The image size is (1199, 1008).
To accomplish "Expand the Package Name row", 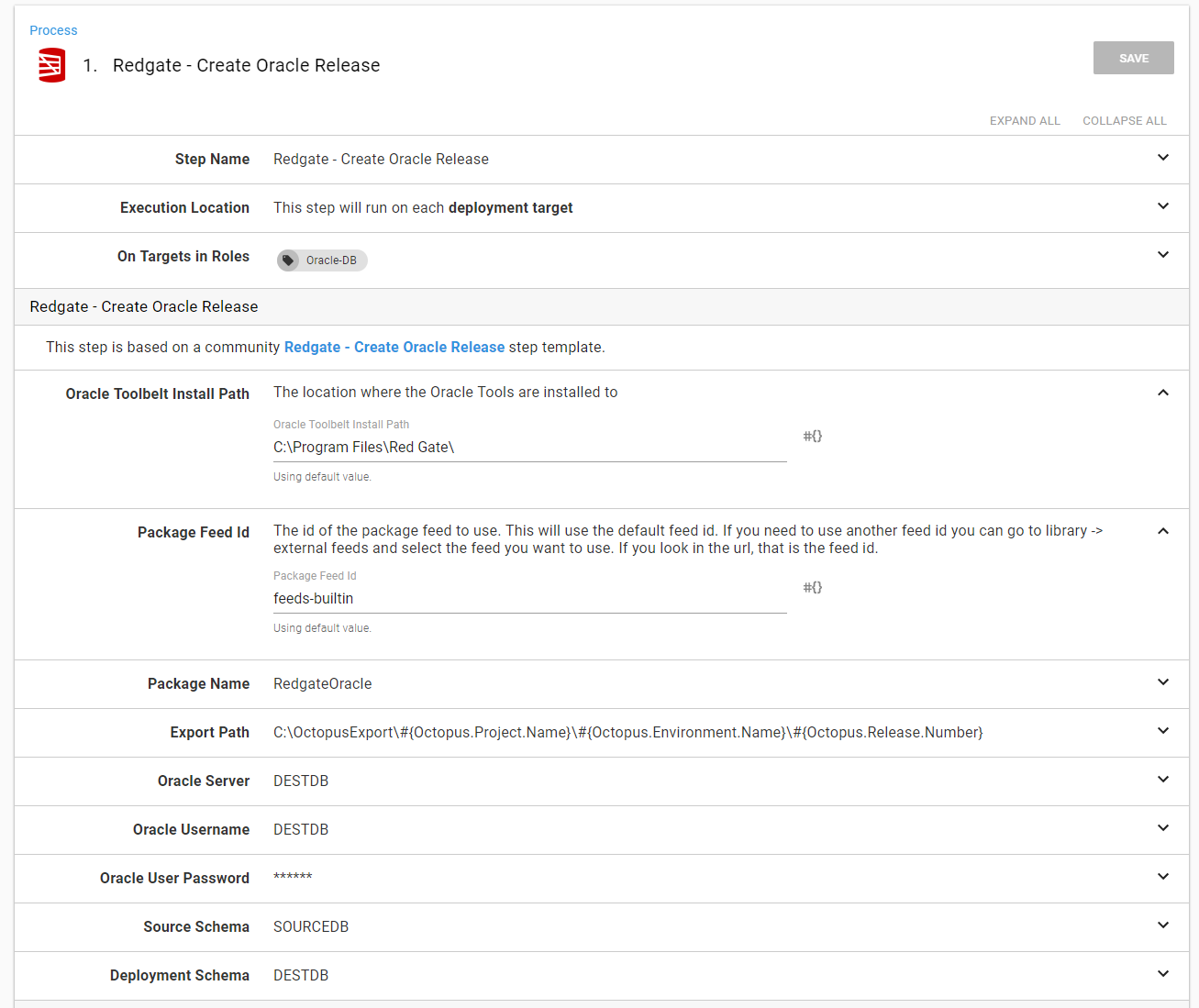I will pyautogui.click(x=1162, y=682).
